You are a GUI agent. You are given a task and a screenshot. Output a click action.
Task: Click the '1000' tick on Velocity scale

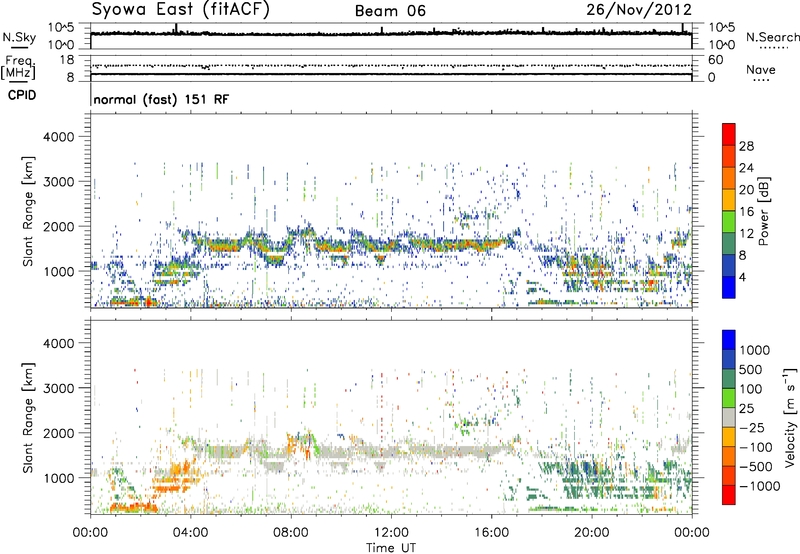tap(754, 350)
